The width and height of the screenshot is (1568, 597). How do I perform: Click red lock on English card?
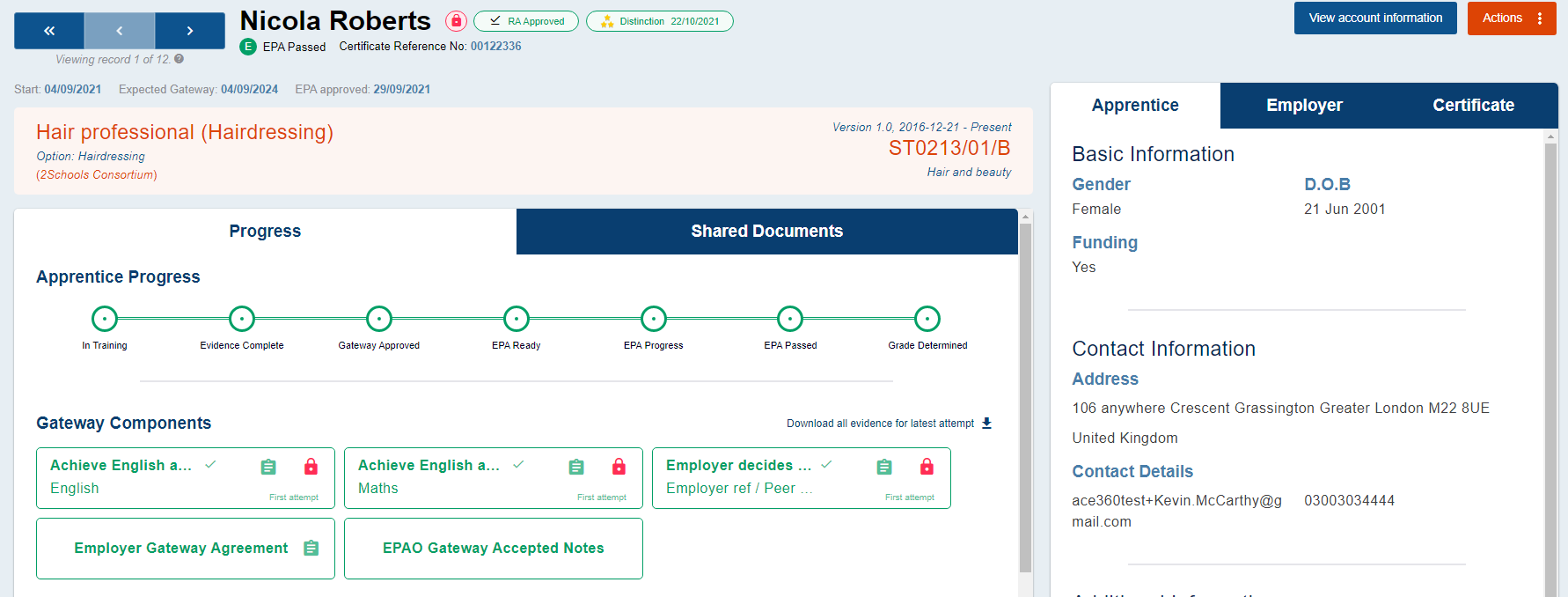pos(311,467)
